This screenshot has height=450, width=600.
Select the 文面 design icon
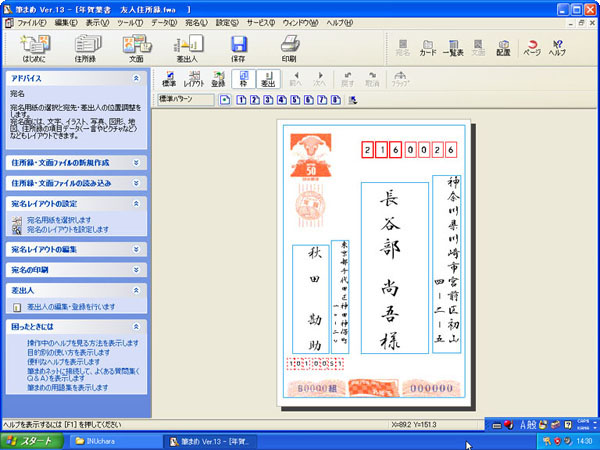tap(135, 48)
